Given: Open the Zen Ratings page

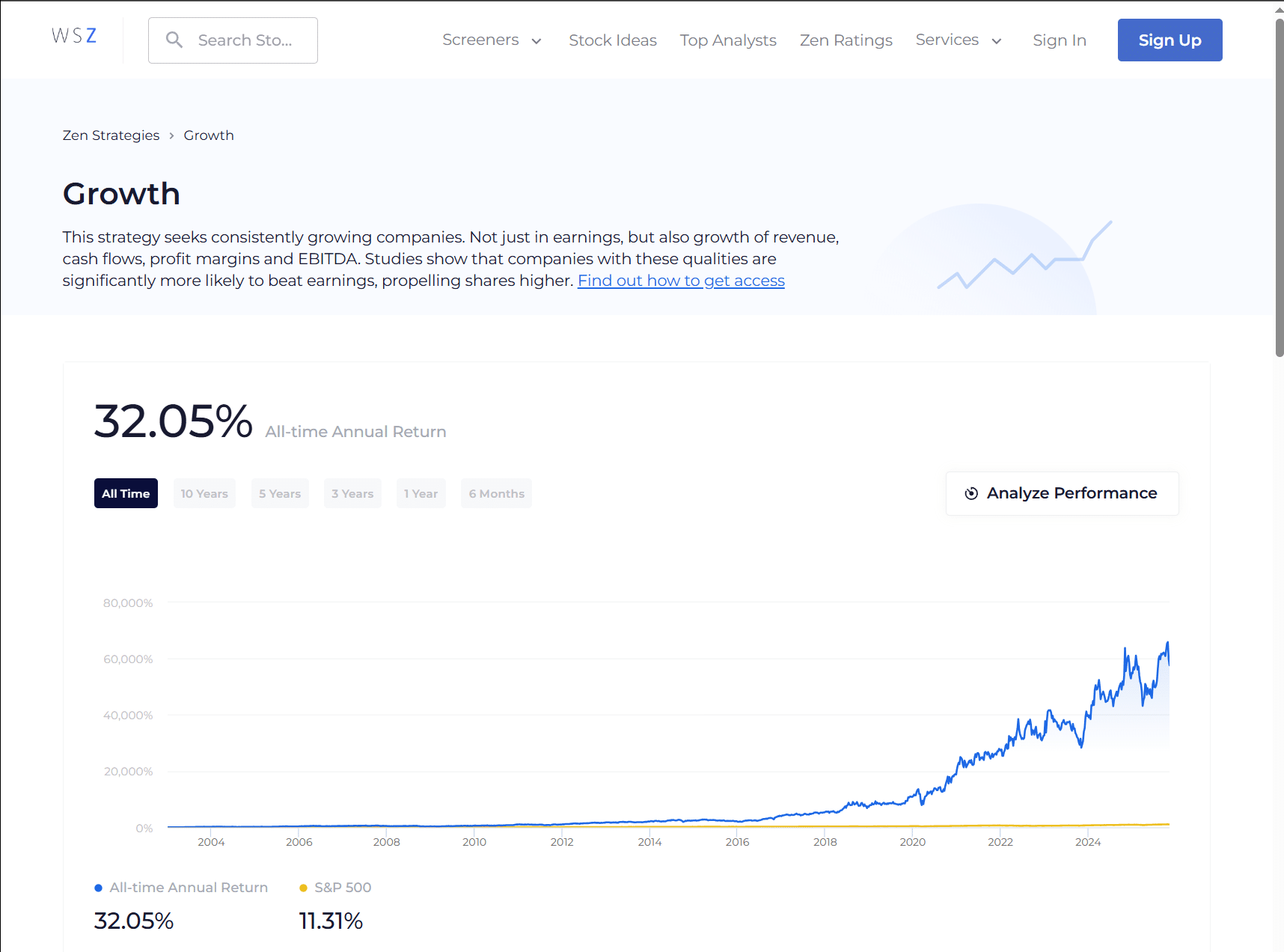Looking at the screenshot, I should pyautogui.click(x=846, y=40).
